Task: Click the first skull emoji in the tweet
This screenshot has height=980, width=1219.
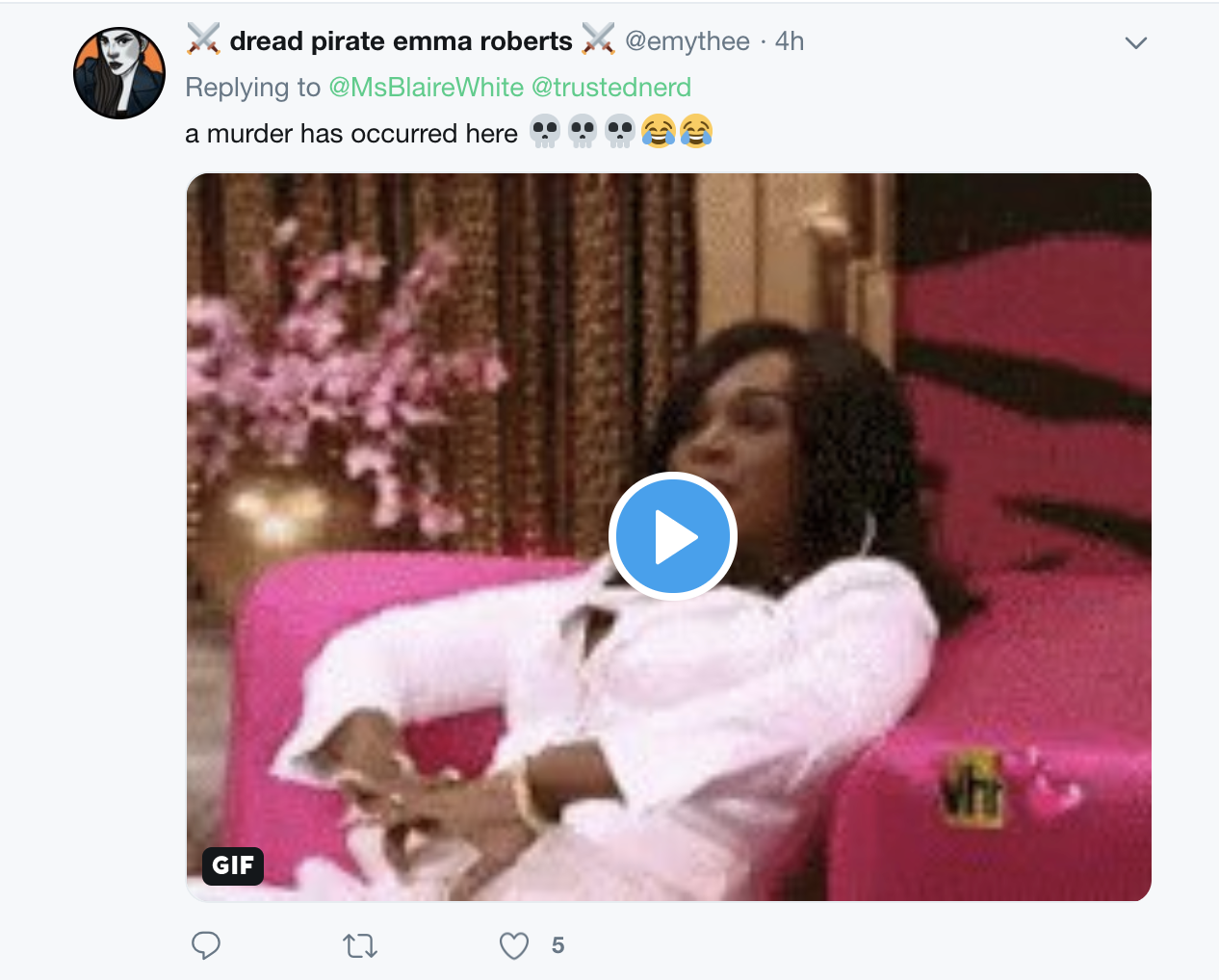Action: (545, 131)
